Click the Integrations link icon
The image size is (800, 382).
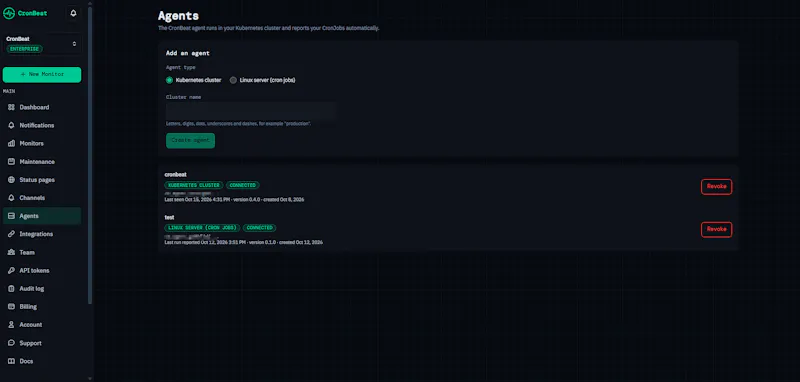[11, 234]
